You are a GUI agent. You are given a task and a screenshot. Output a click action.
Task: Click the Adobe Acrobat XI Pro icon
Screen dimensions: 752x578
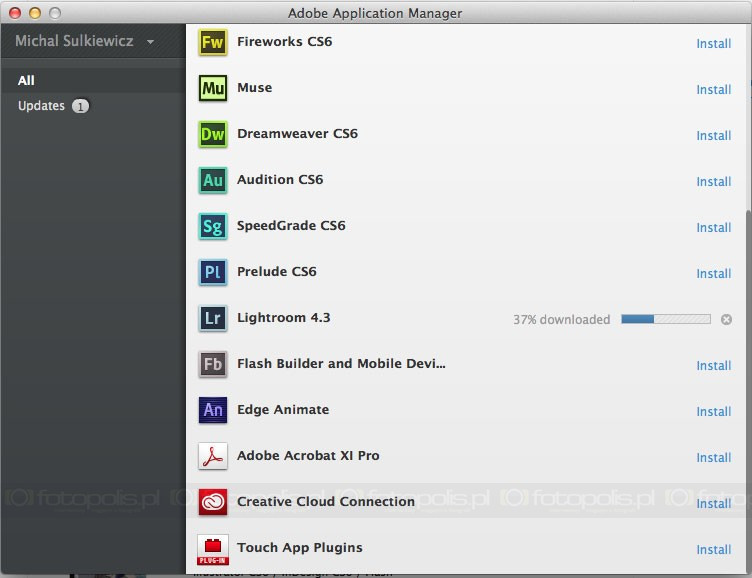pyautogui.click(x=212, y=456)
